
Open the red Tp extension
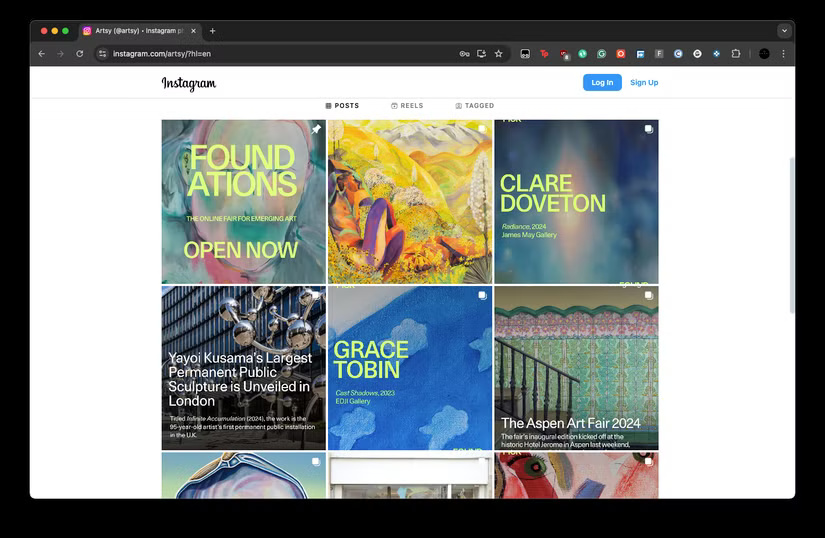coord(544,54)
